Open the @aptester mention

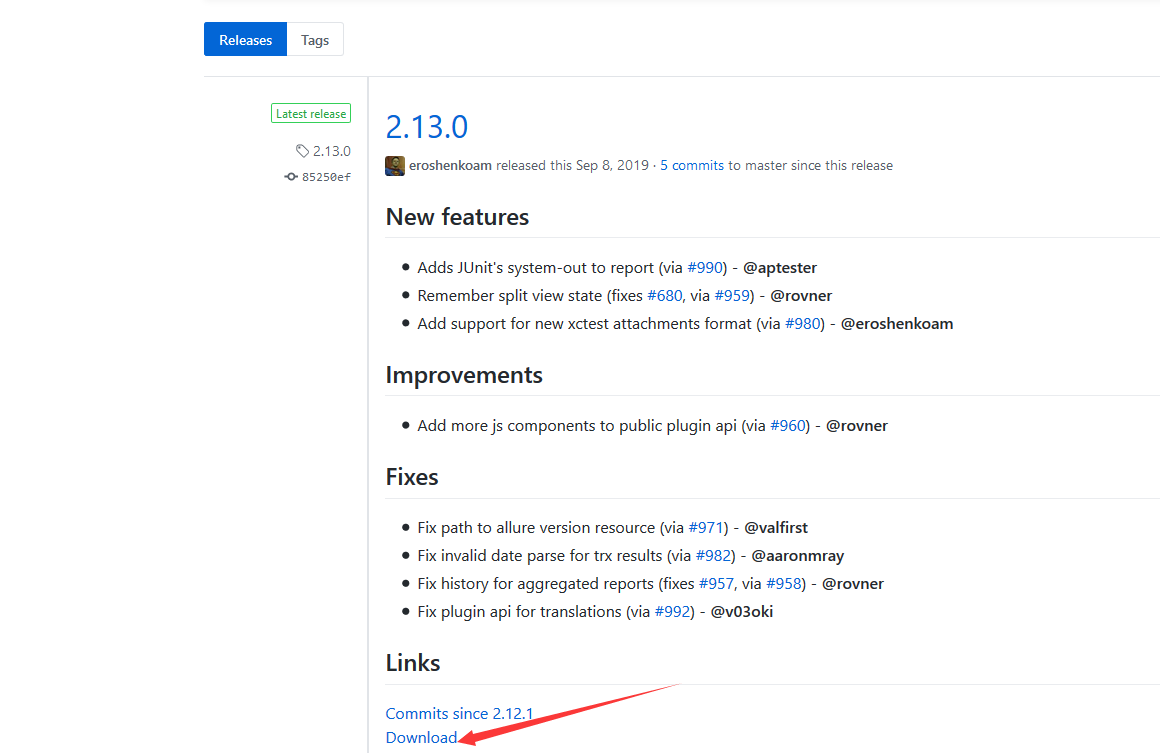[x=780, y=268]
